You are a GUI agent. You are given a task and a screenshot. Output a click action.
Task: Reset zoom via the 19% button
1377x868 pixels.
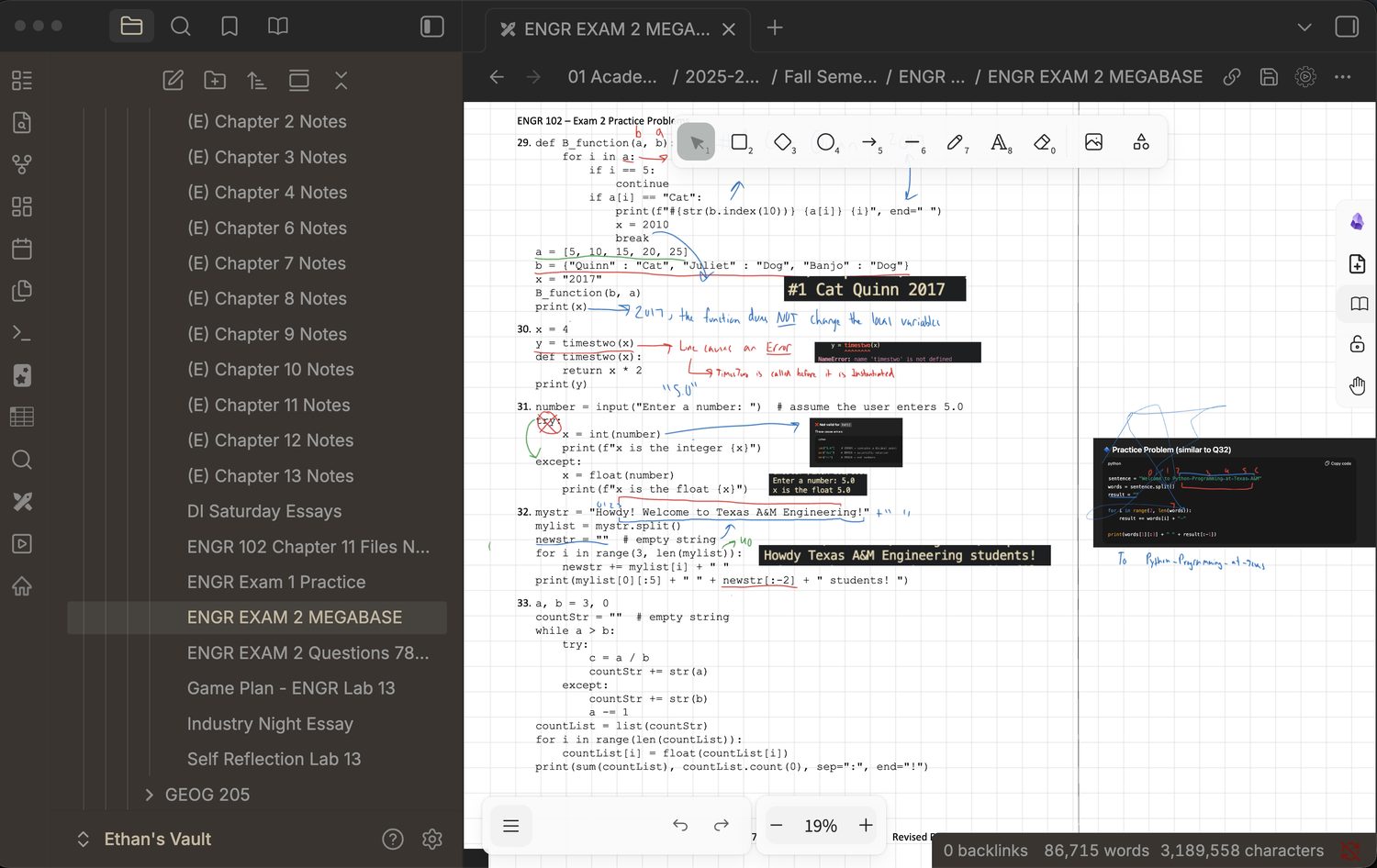pyautogui.click(x=821, y=826)
